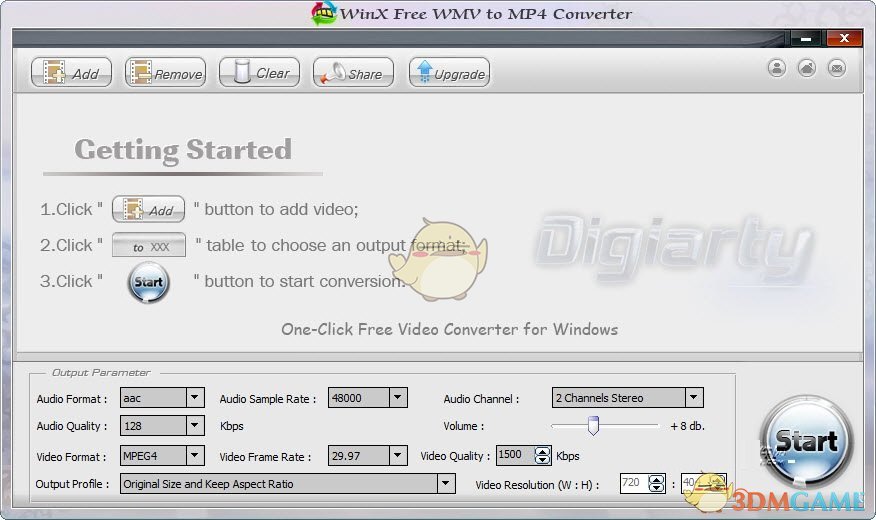Screen dimensions: 876x520
Task: Open the Audio Sample Rate dropdown
Action: (397, 398)
